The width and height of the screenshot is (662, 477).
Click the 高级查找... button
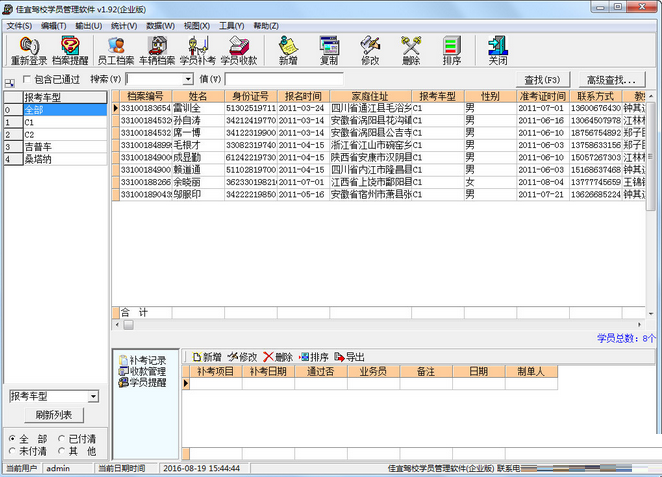point(612,79)
